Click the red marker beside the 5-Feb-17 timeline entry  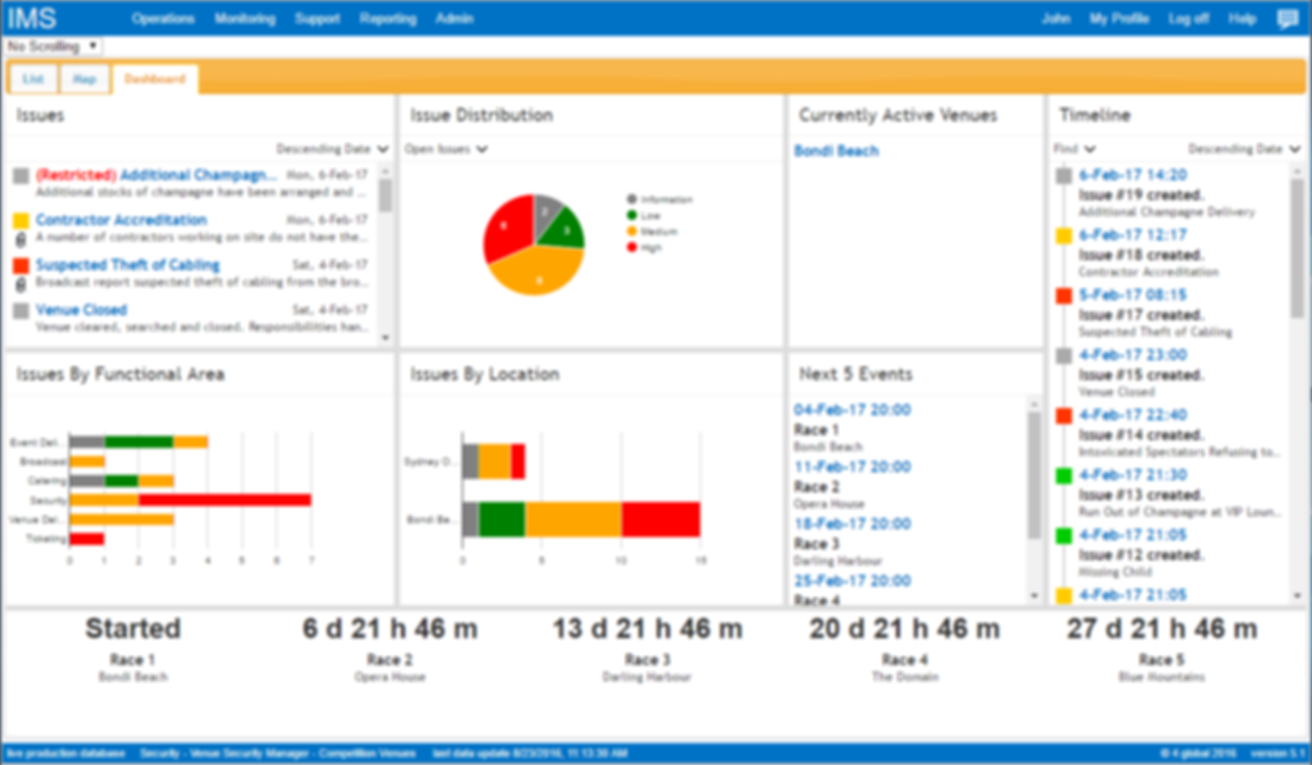tap(1064, 294)
